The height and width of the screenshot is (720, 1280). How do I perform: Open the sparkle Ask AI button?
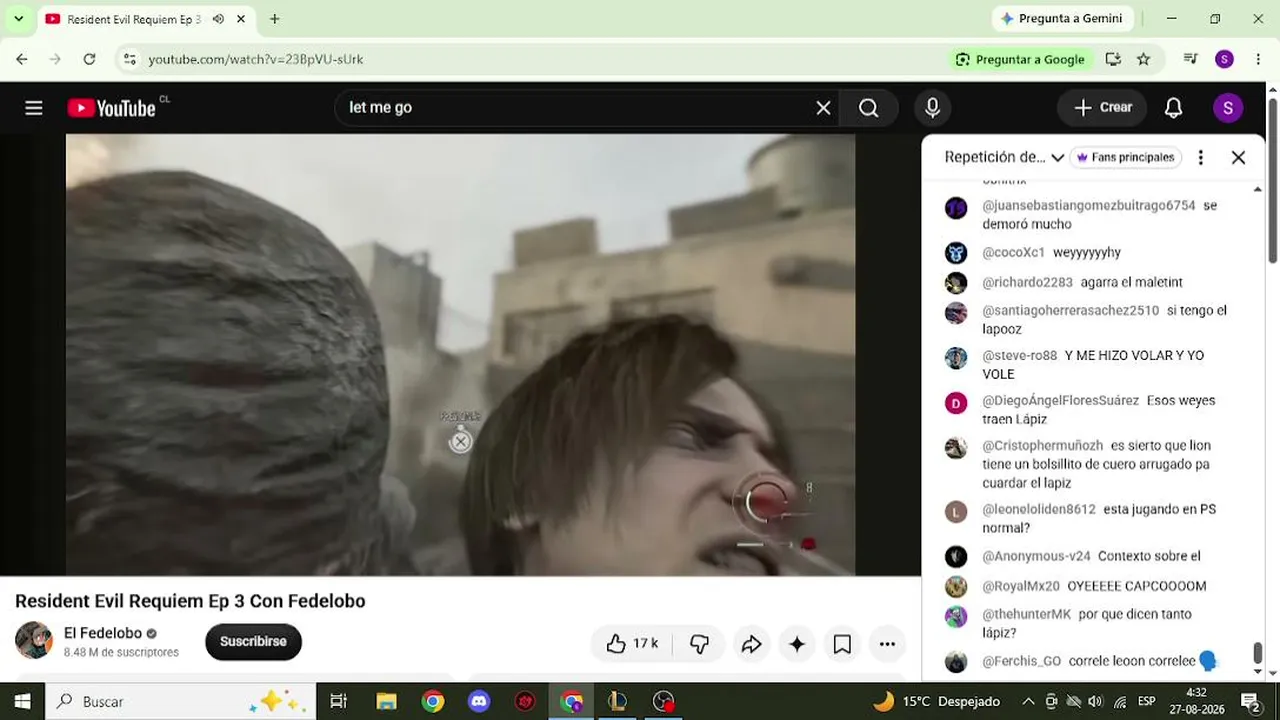[797, 645]
